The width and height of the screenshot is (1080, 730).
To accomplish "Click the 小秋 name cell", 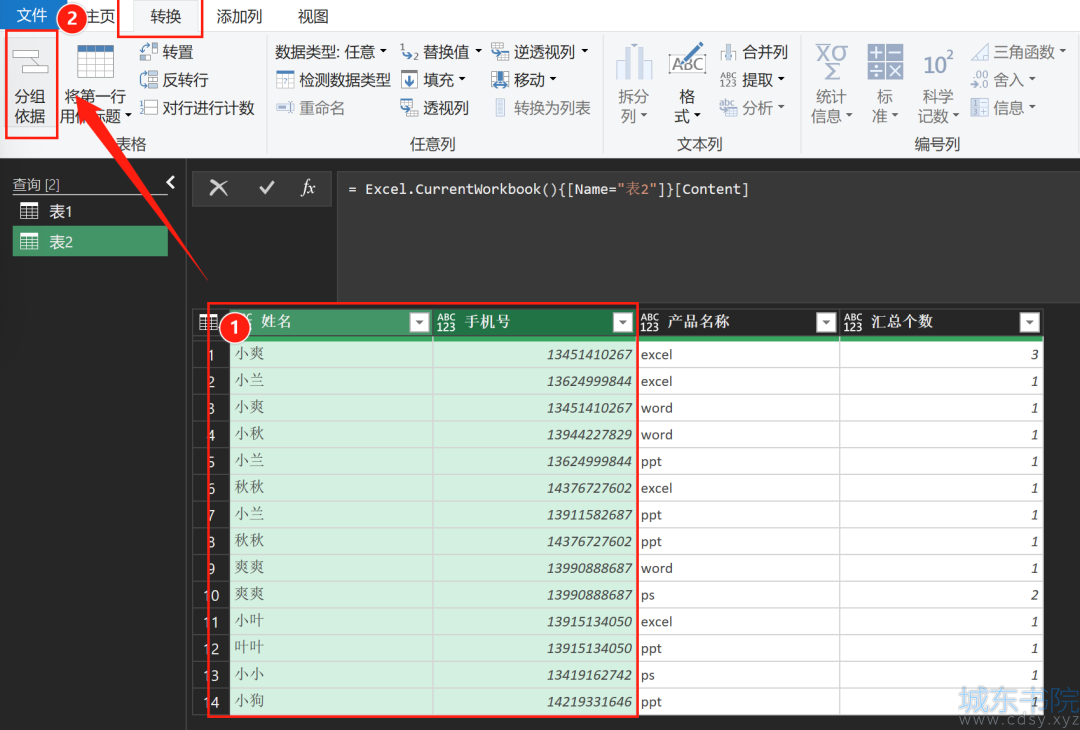I will tap(331, 435).
